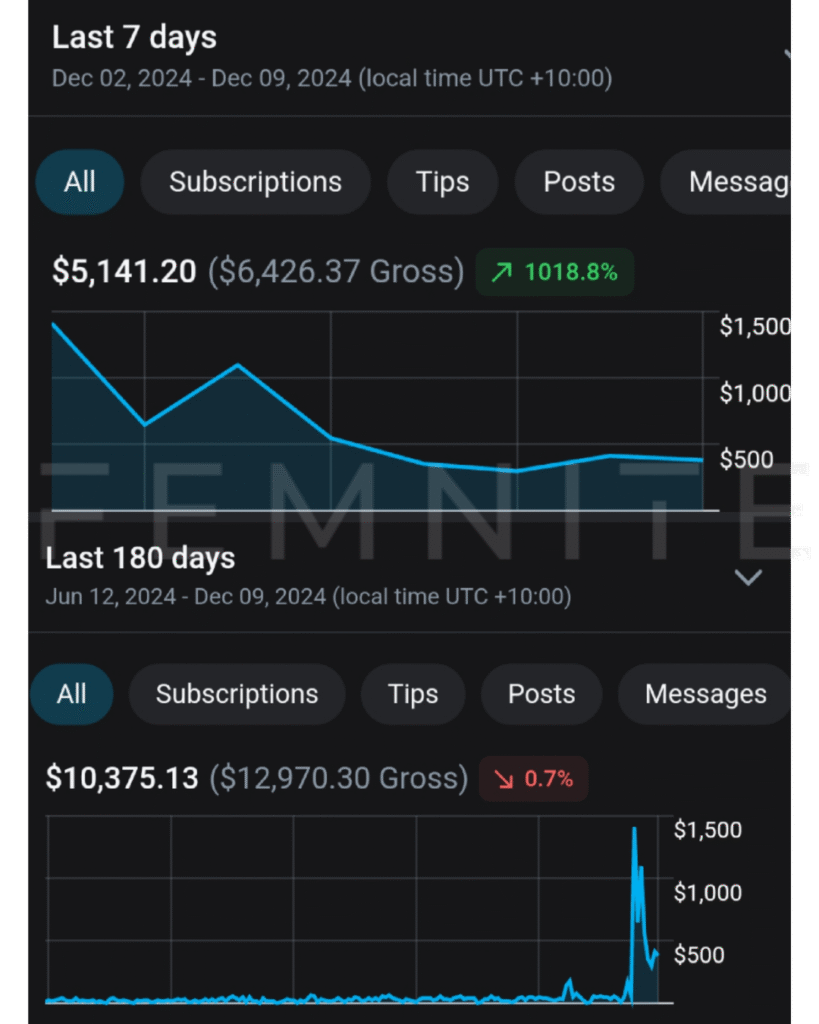Open the Last 180 days period selector
819x1024 pixels.
tap(140, 558)
